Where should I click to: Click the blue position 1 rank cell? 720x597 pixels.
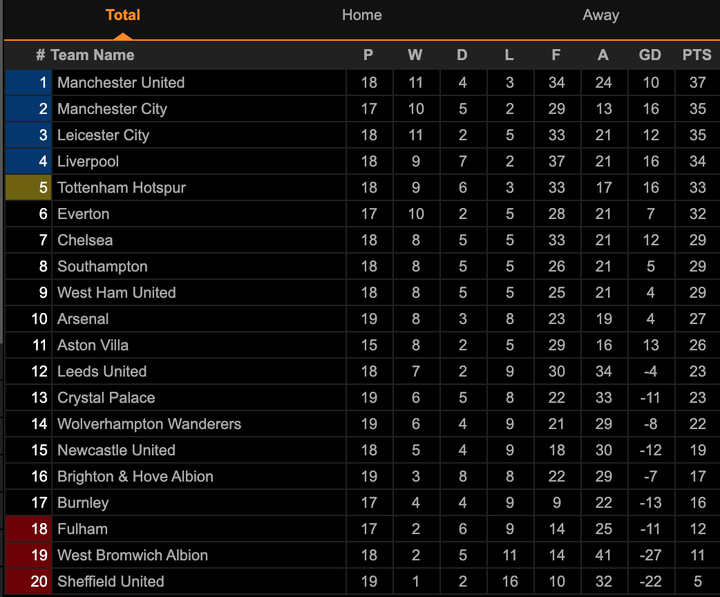[28, 82]
